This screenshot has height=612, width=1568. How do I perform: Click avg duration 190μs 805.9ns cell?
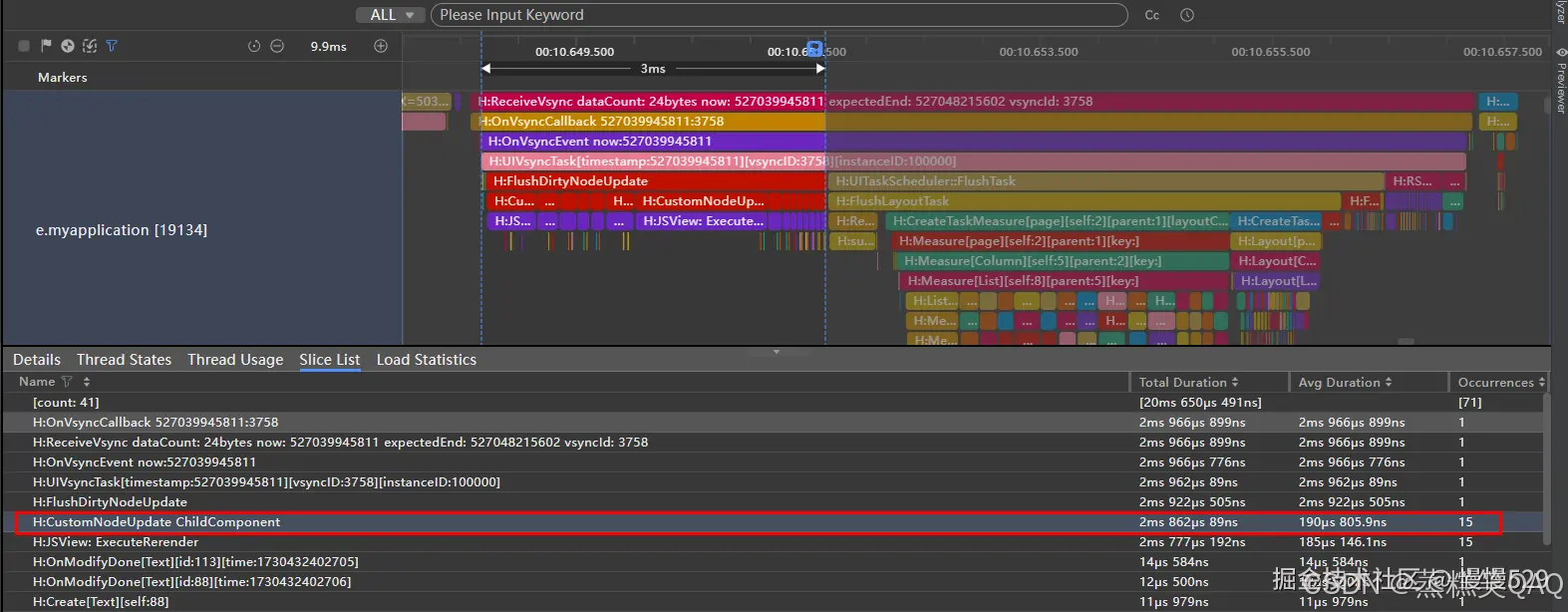point(1342,522)
